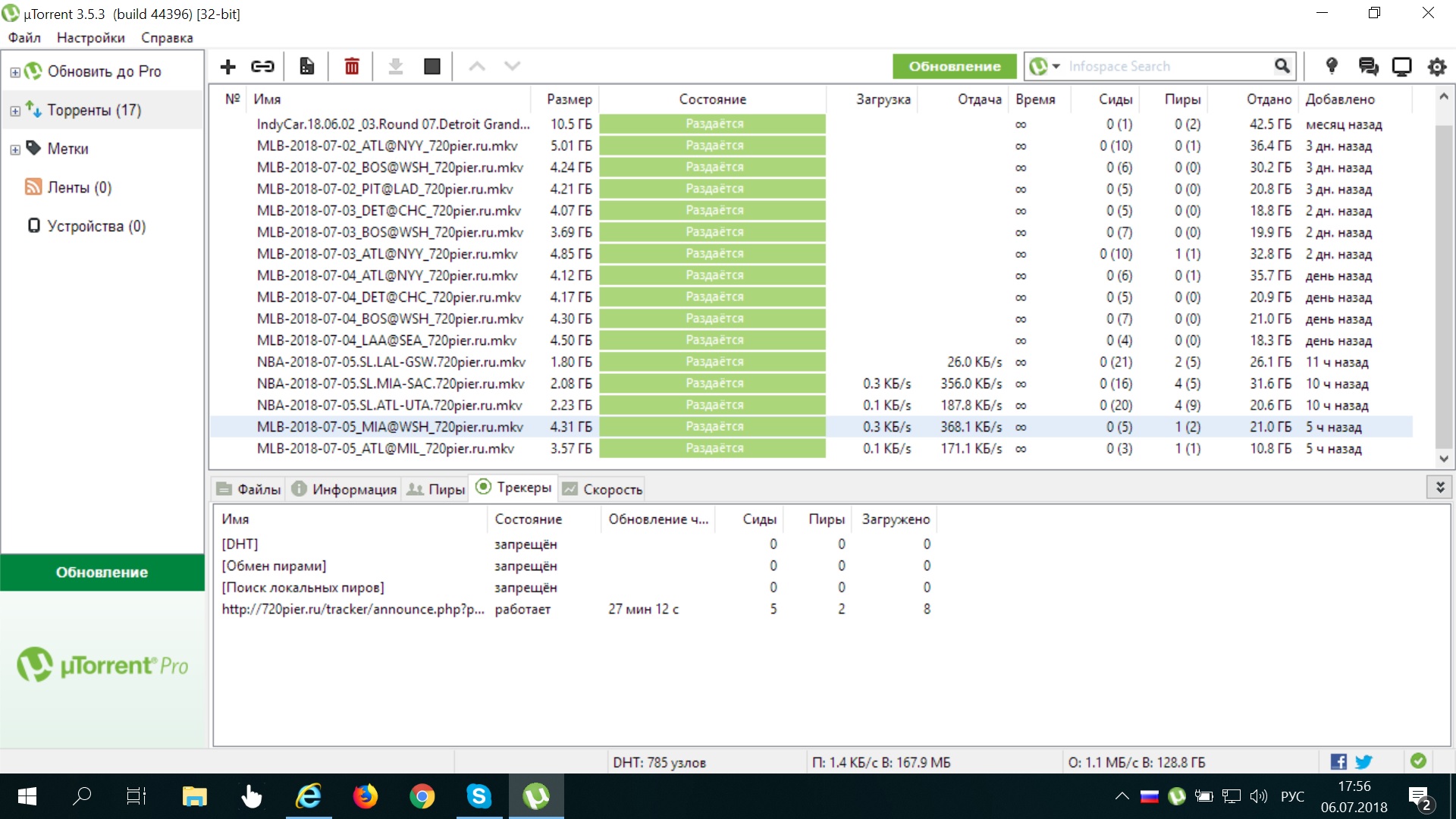This screenshot has width=1456, height=819.
Task: Click progress bar of IndyCar.18.06.02 torrent
Action: (x=713, y=124)
